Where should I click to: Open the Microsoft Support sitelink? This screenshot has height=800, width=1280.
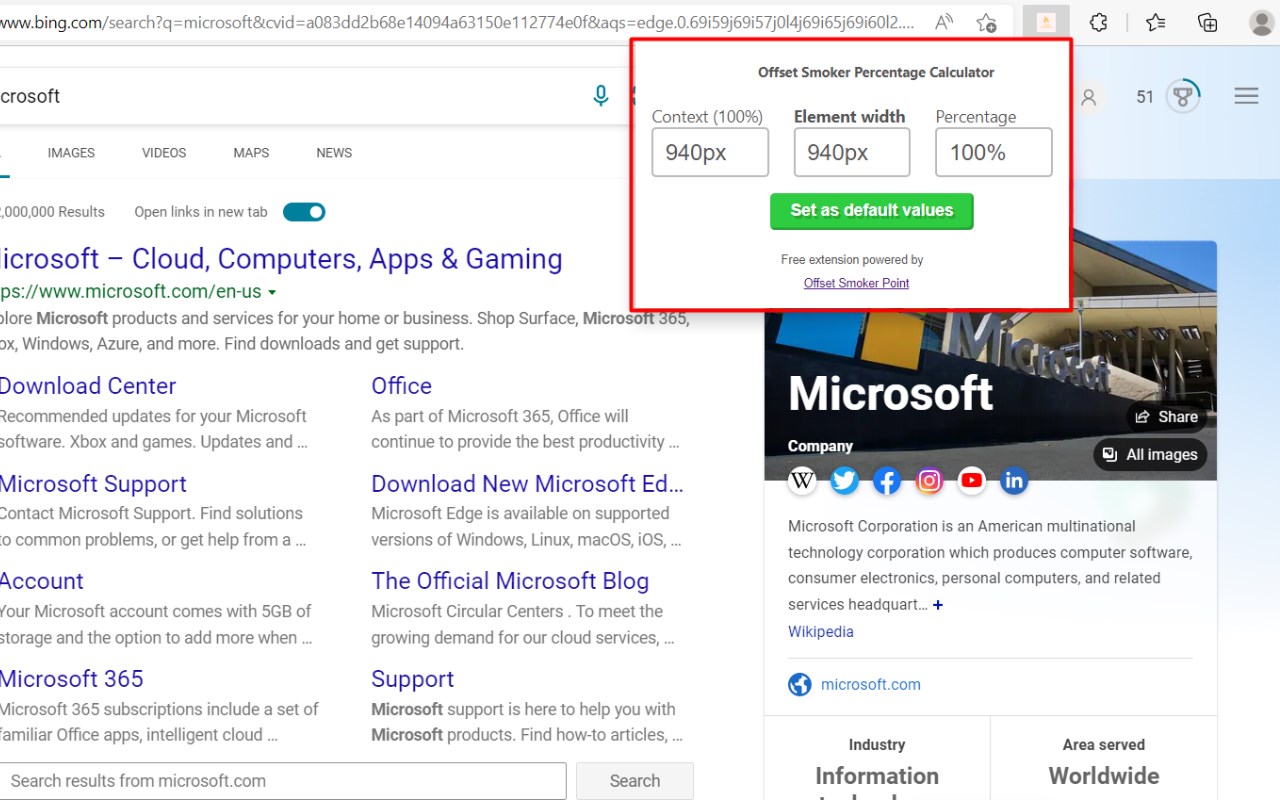click(x=93, y=484)
